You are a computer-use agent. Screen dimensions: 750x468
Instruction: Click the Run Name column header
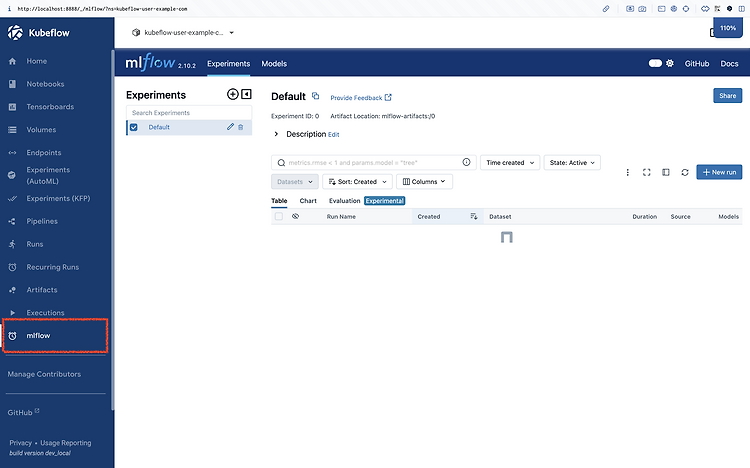(341, 217)
